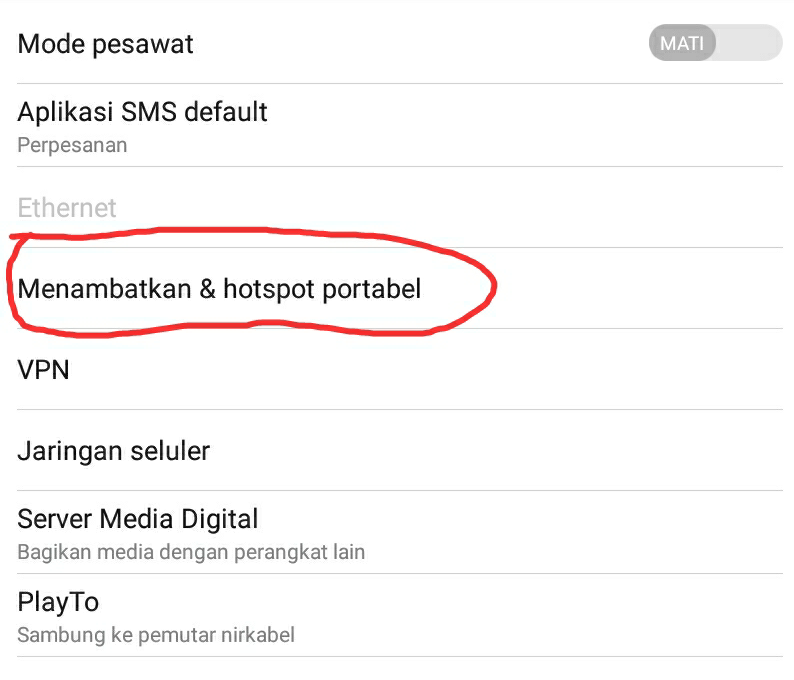Image resolution: width=794 pixels, height=680 pixels.
Task: Select the Mode pesawat label
Action: pyautogui.click(x=105, y=44)
